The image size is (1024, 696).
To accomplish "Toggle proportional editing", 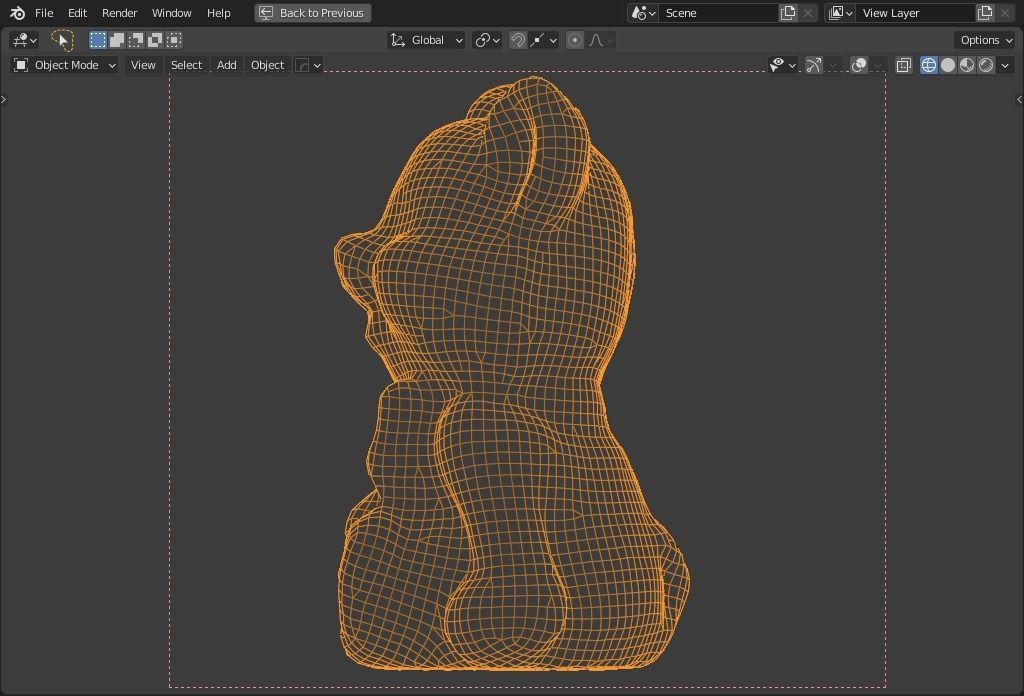I will 575,40.
